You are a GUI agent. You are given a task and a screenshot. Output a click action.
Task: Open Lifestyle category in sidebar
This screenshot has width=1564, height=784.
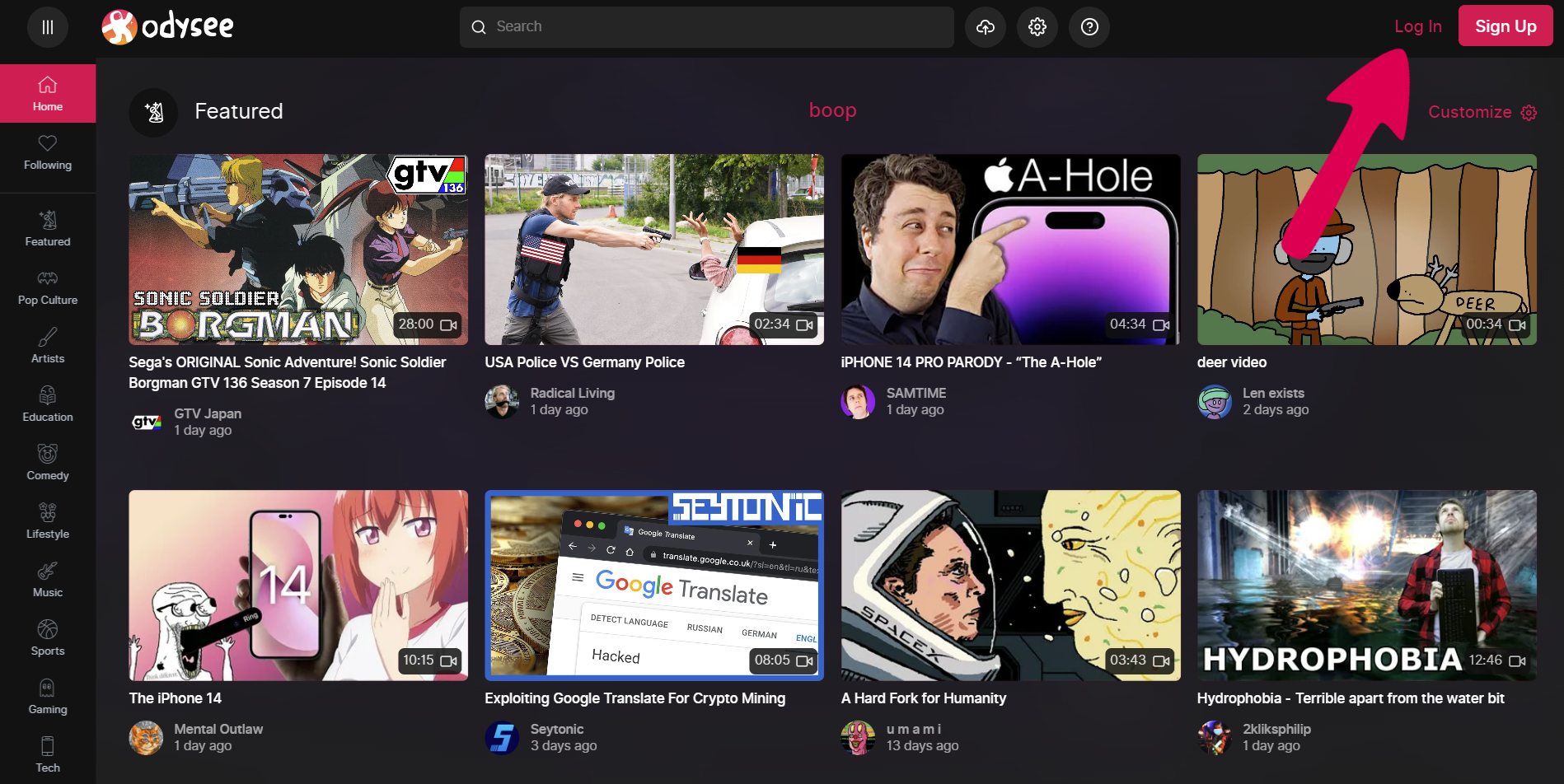tap(48, 521)
